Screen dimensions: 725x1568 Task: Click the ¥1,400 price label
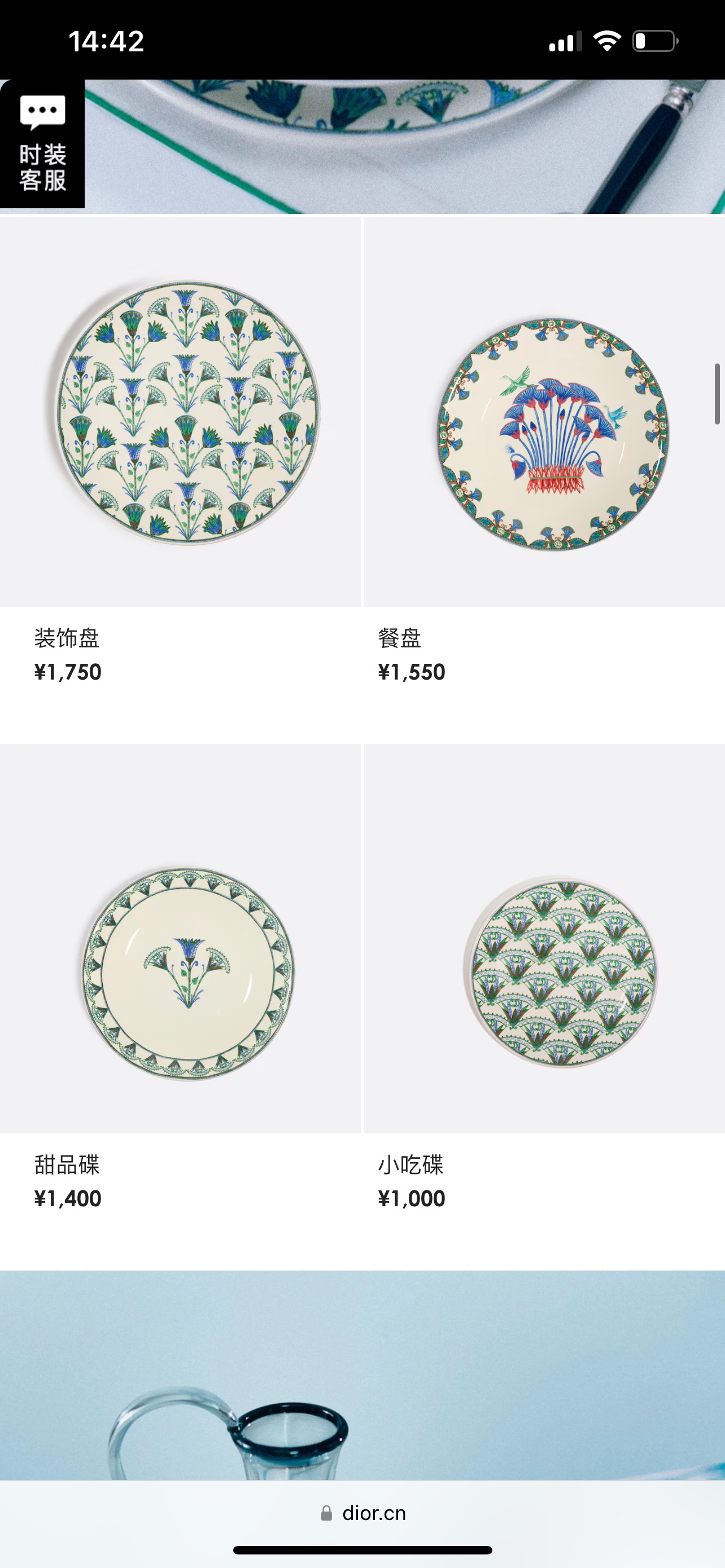(x=68, y=1198)
